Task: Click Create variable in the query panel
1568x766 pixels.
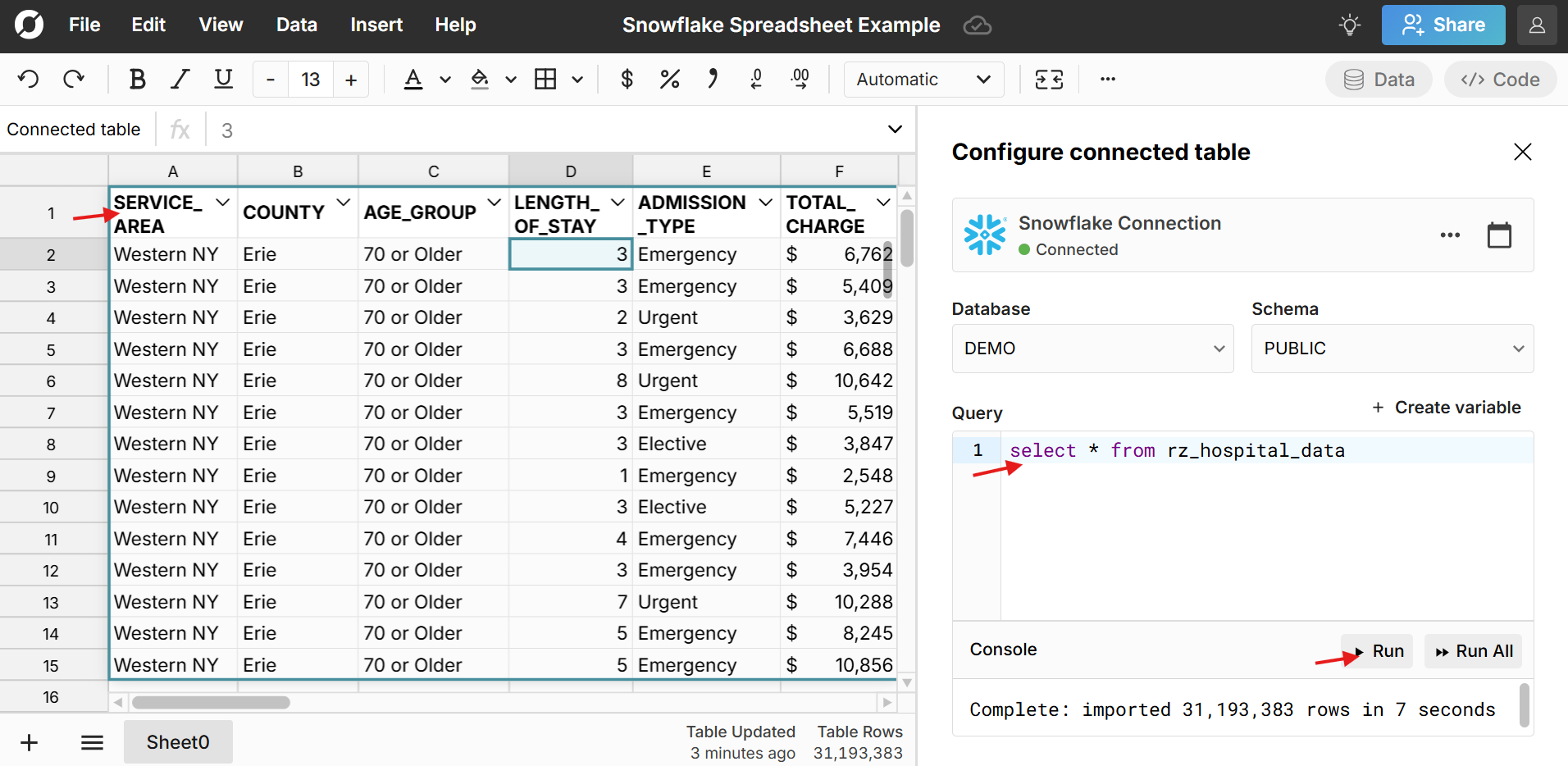Action: (1447, 407)
